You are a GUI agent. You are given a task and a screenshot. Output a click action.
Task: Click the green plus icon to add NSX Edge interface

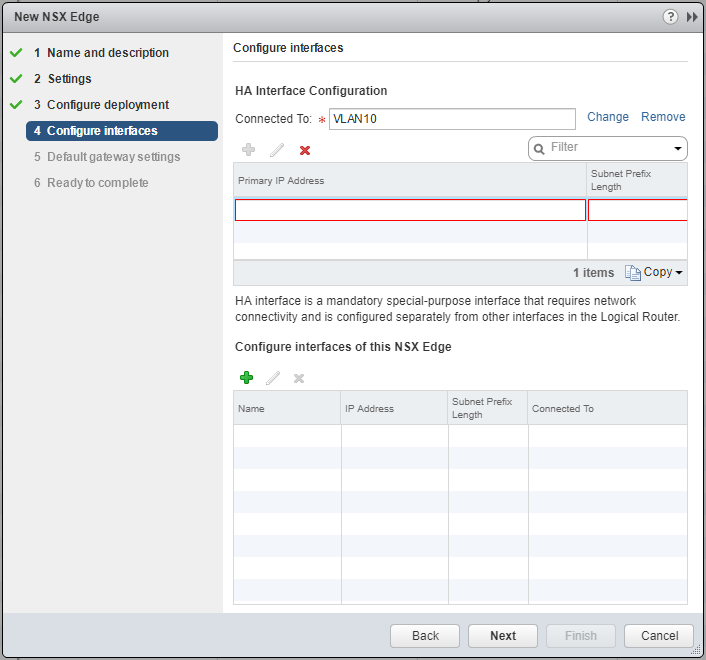pos(247,378)
